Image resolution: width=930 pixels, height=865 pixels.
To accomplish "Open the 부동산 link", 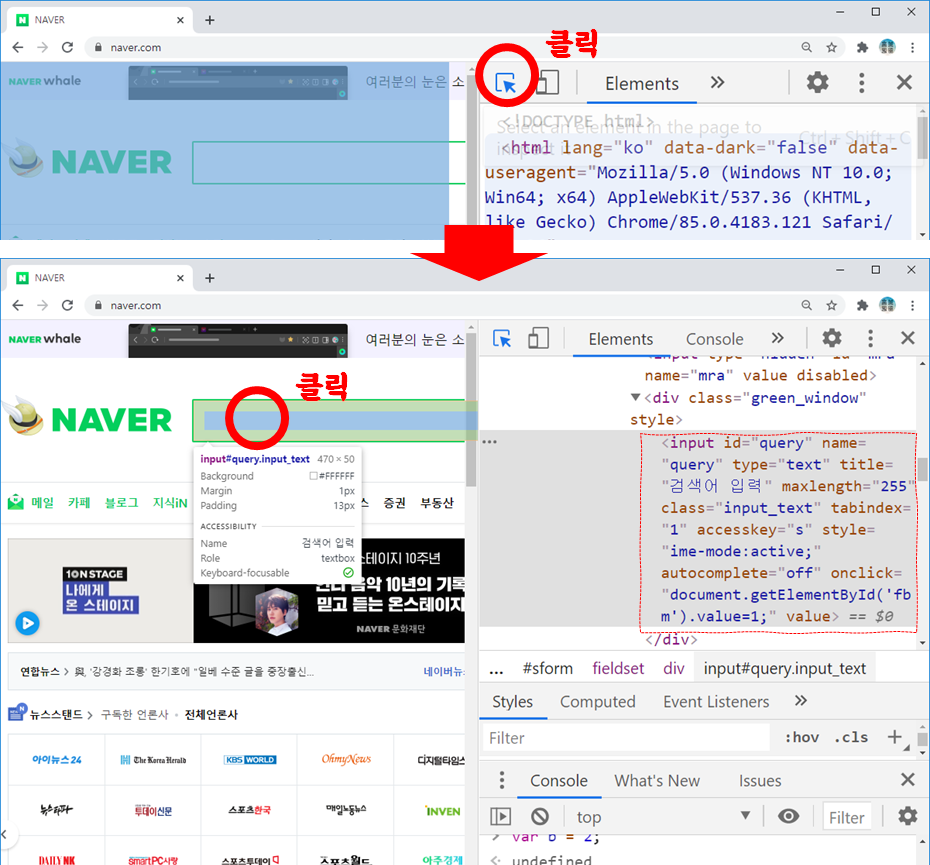I will point(437,503).
